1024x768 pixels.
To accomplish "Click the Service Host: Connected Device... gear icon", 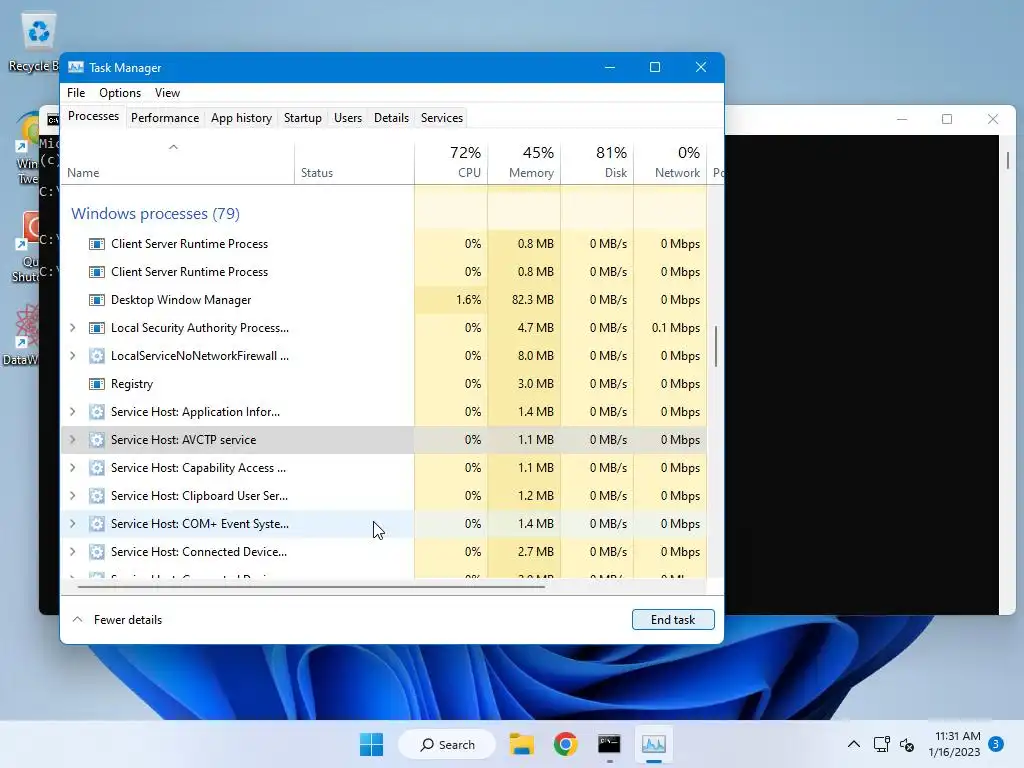I will pyautogui.click(x=97, y=552).
